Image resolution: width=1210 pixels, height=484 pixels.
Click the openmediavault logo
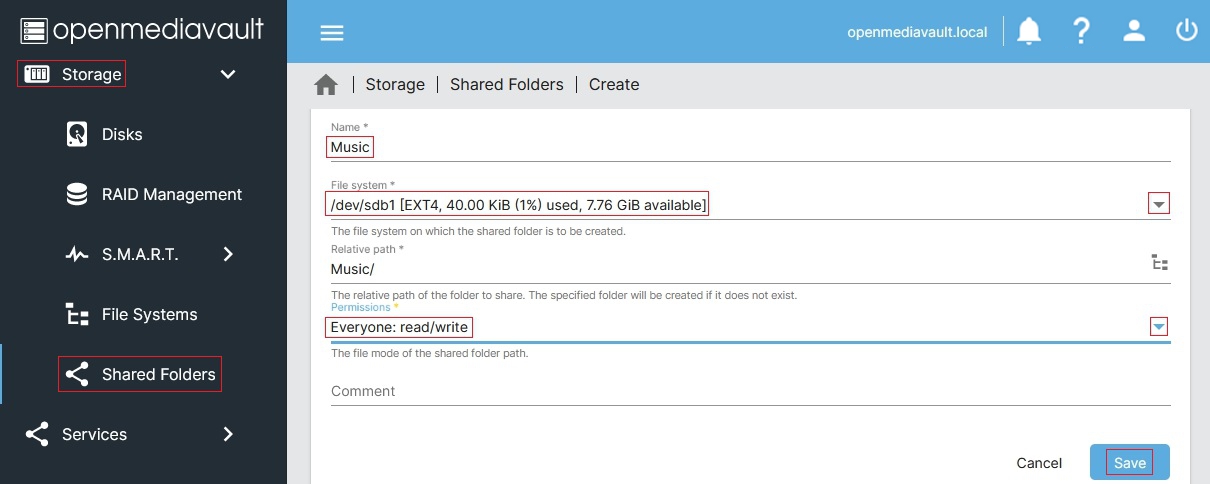point(142,30)
